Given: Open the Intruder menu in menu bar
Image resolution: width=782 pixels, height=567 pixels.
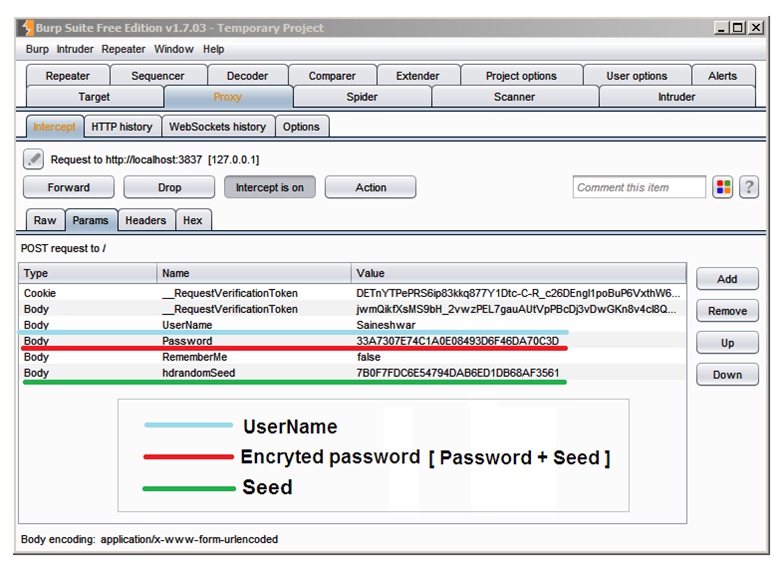Looking at the screenshot, I should click(75, 49).
